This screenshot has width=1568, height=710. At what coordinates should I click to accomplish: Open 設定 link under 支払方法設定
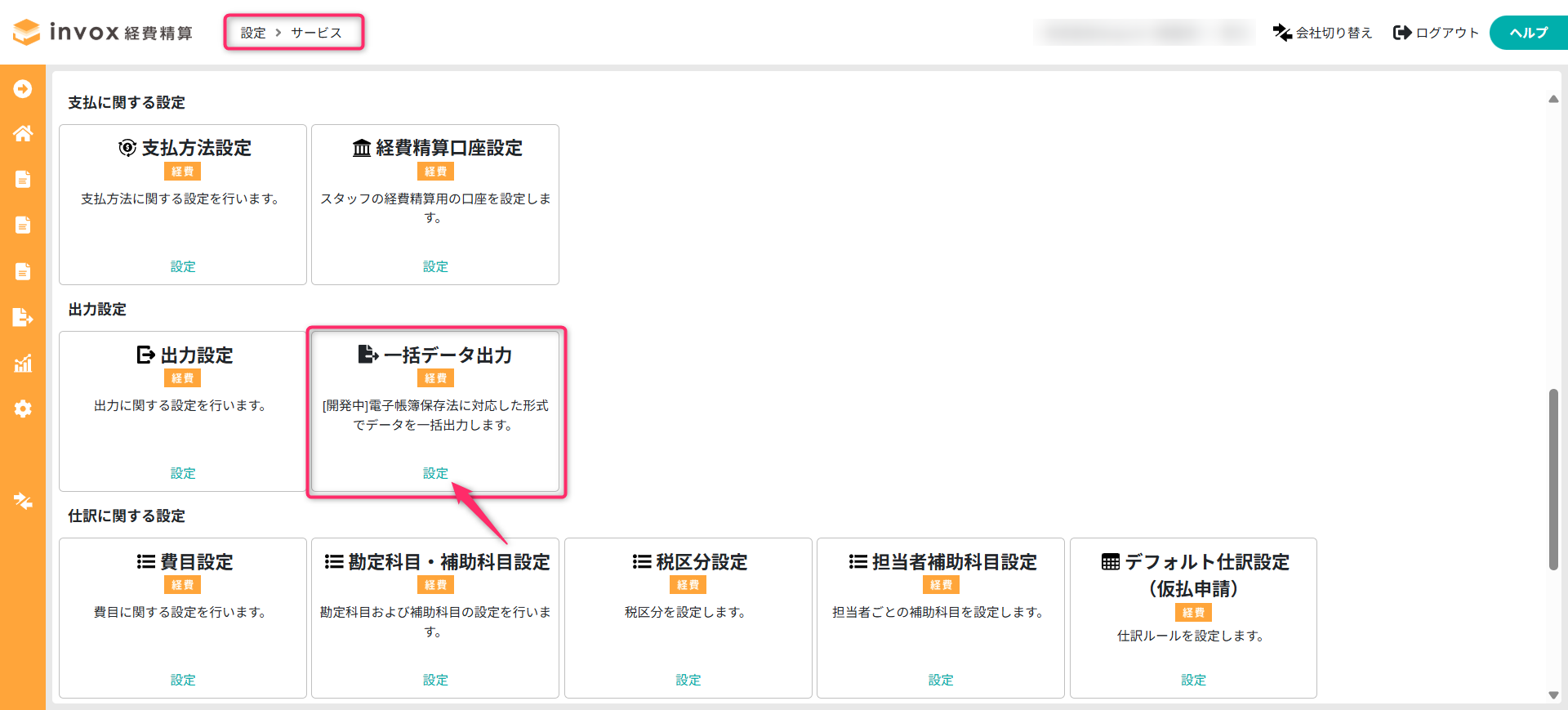(x=183, y=266)
